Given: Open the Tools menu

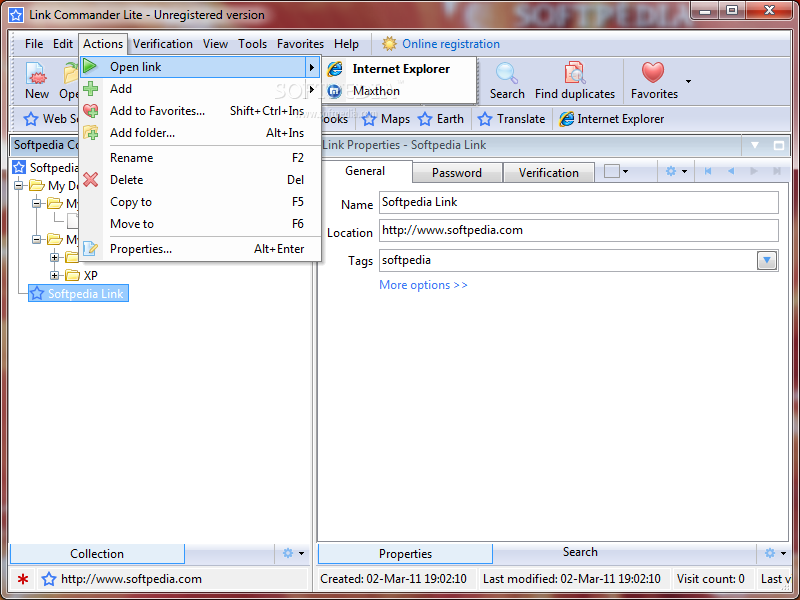Looking at the screenshot, I should click(253, 44).
